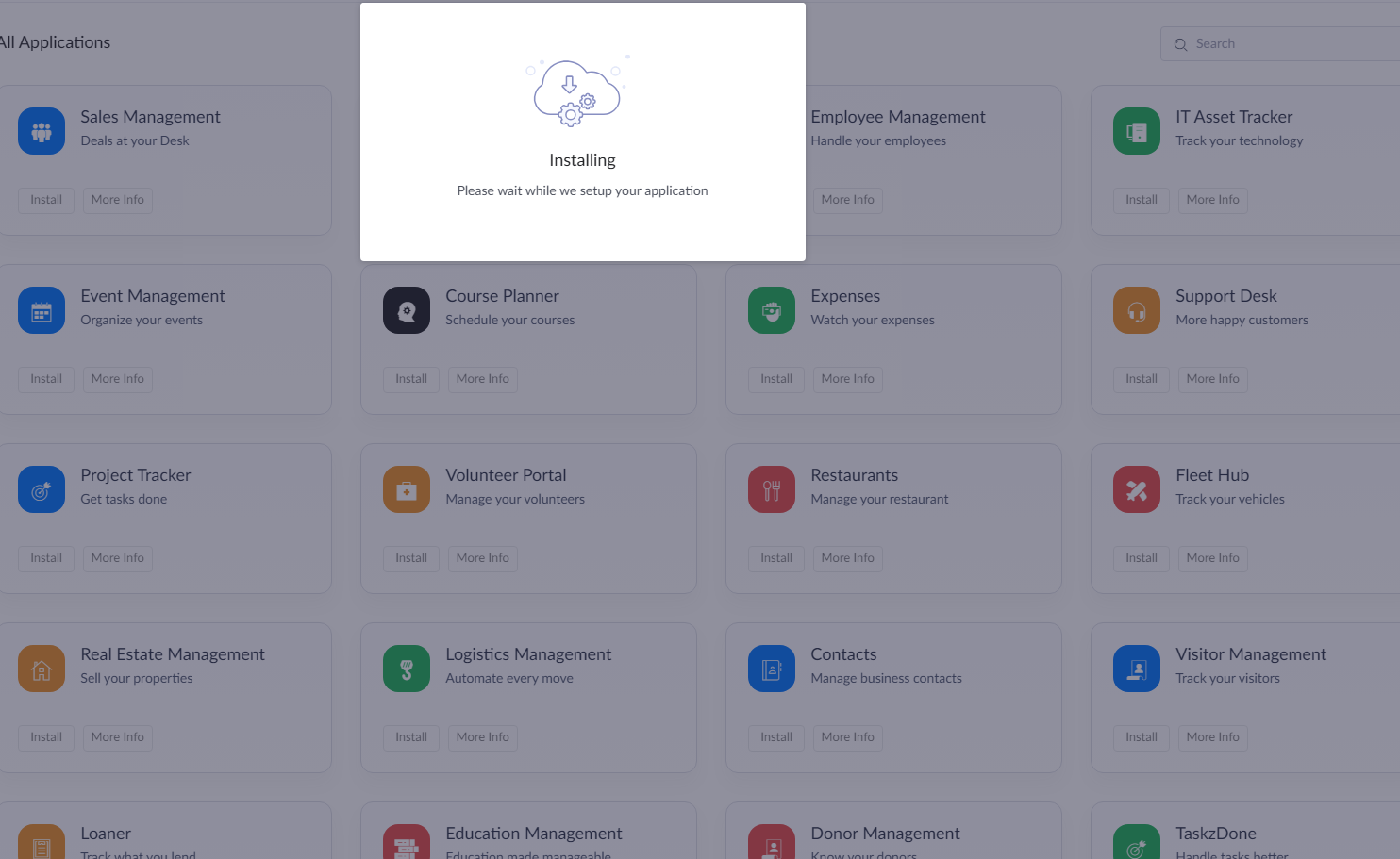Open More Info for Fleet Hub
The height and width of the screenshot is (859, 1400).
pos(1213,558)
